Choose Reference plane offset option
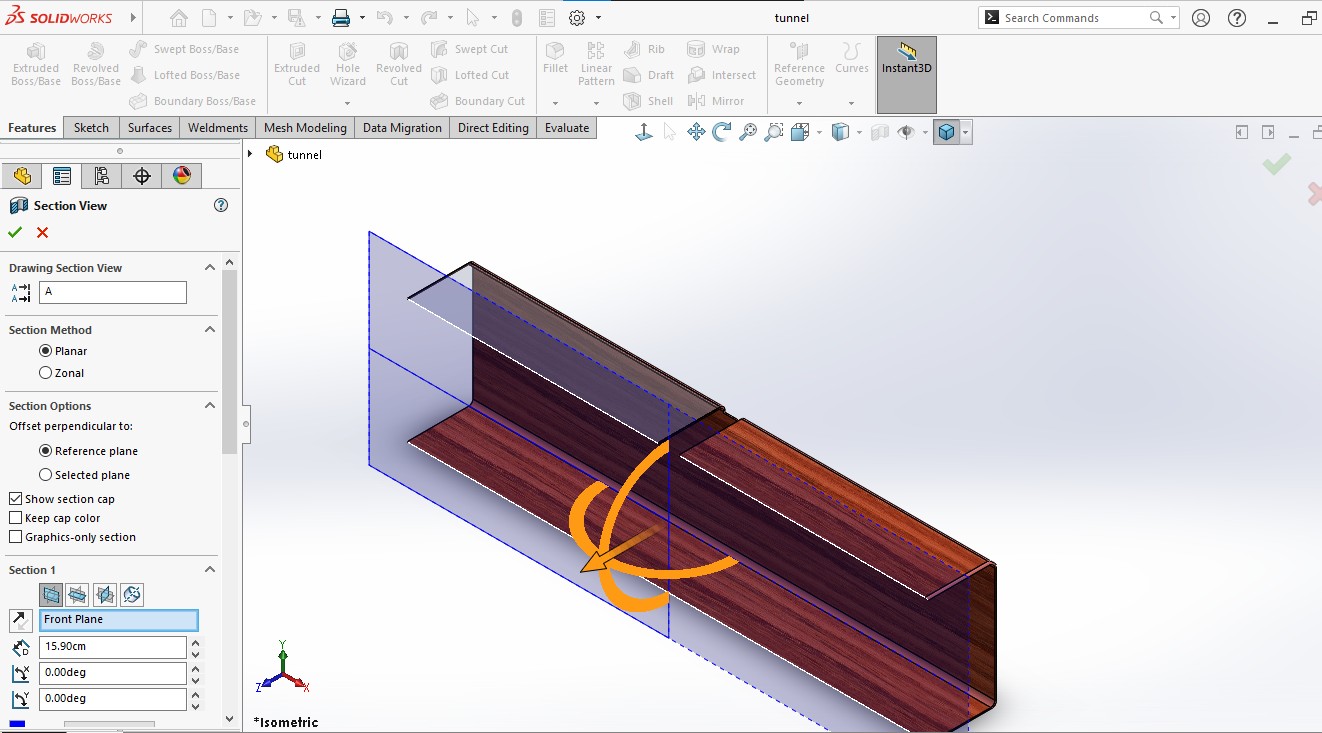The width and height of the screenshot is (1322, 733). (45, 451)
